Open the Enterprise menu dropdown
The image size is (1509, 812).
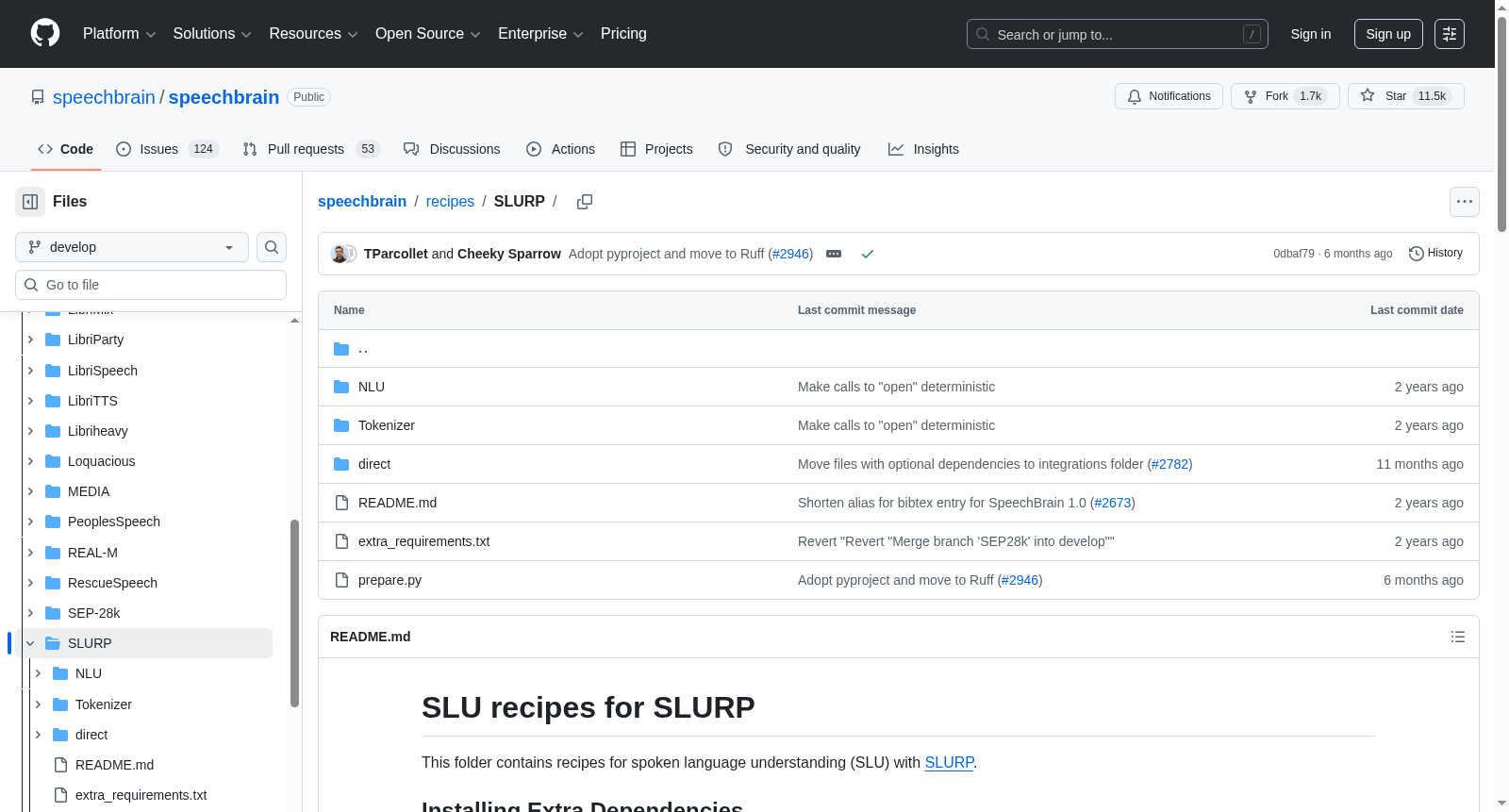[540, 34]
